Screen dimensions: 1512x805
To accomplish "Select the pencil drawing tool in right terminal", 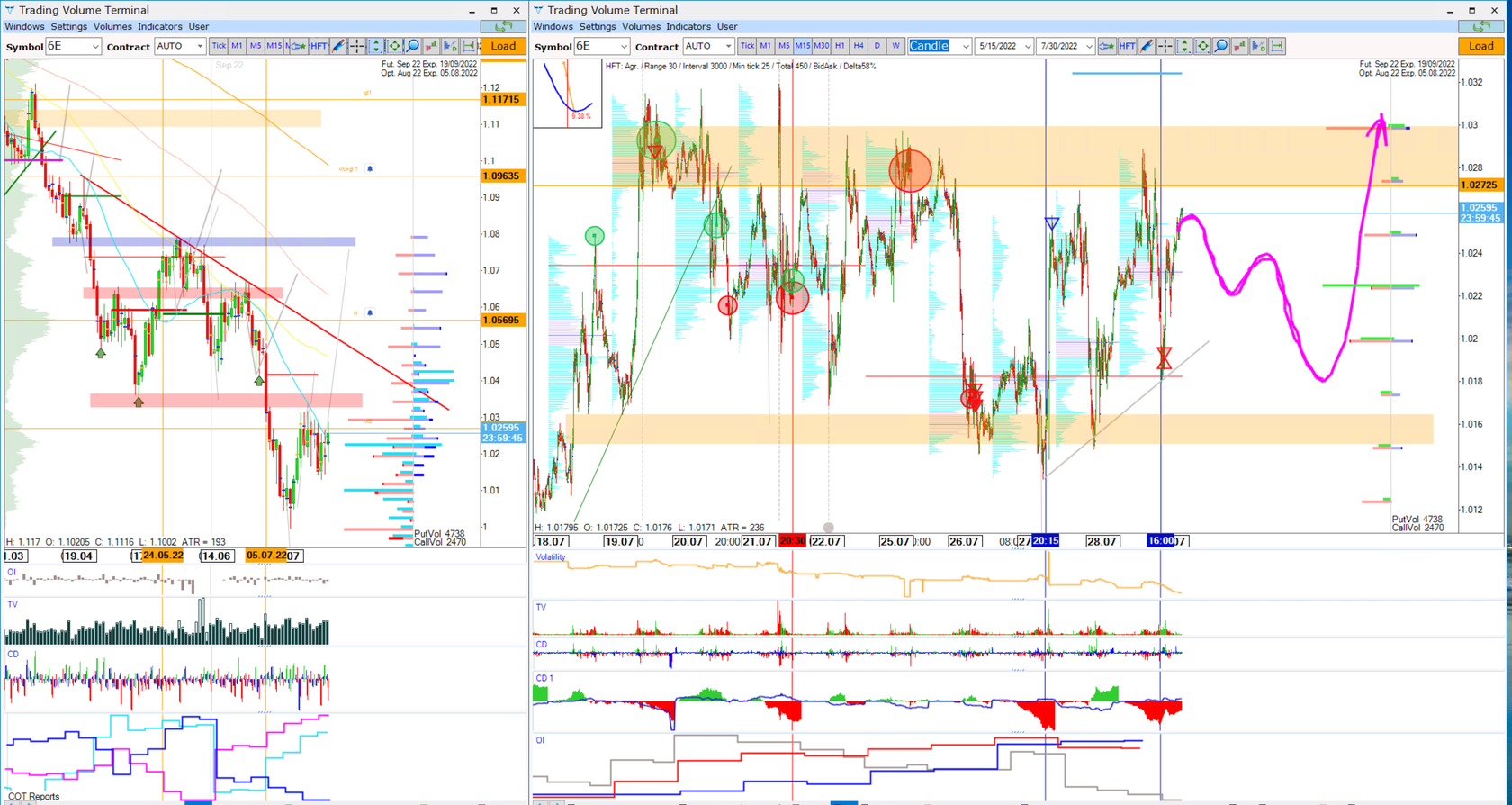I will [1147, 46].
